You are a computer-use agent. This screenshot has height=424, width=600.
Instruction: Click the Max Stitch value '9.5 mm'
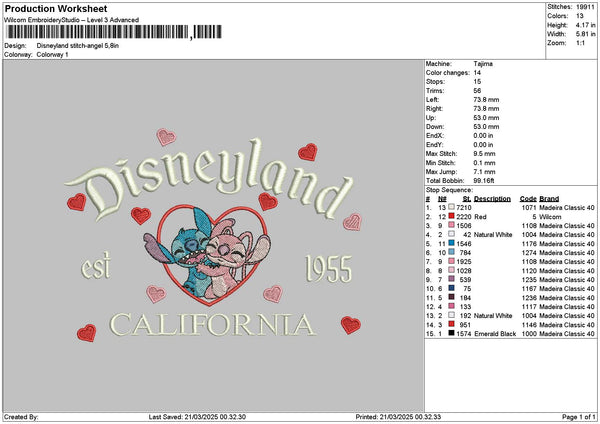click(x=484, y=154)
